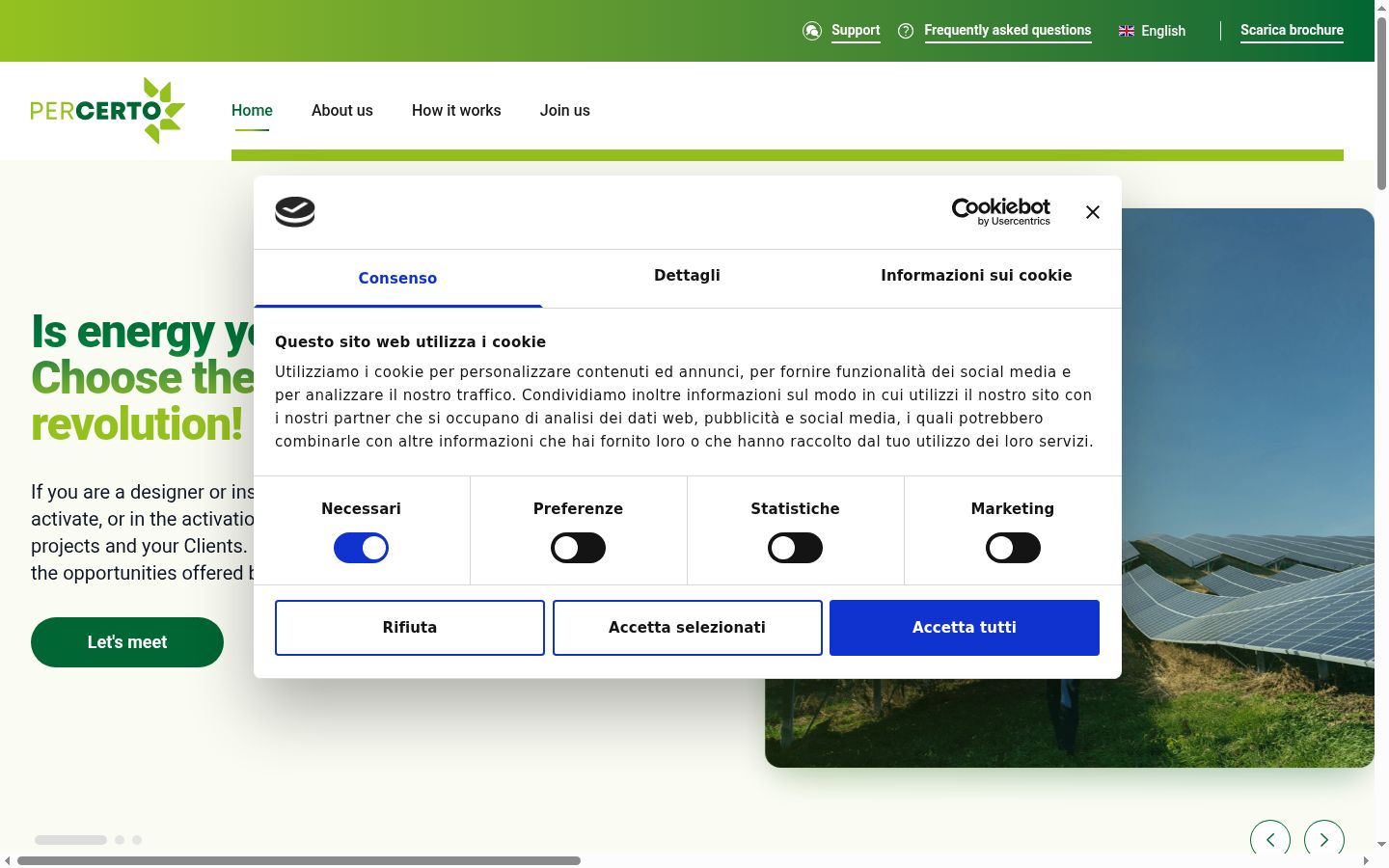Select the second slide indicator dot
This screenshot has width=1389, height=868.
(120, 840)
